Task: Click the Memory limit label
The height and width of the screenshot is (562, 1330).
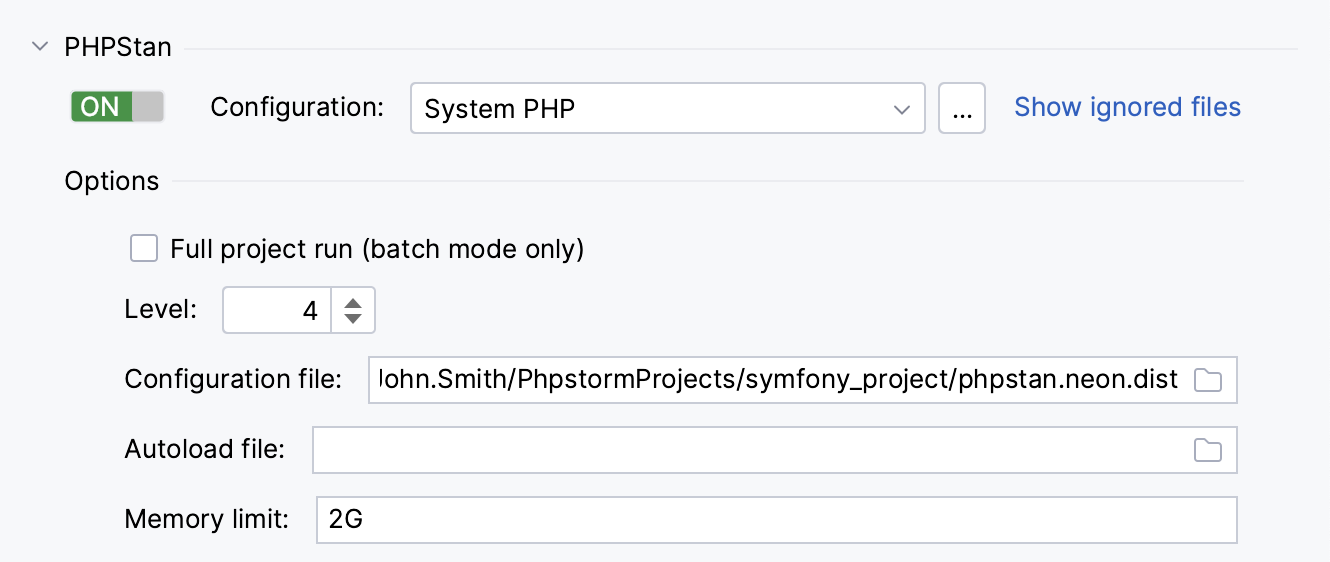Action: click(207, 519)
